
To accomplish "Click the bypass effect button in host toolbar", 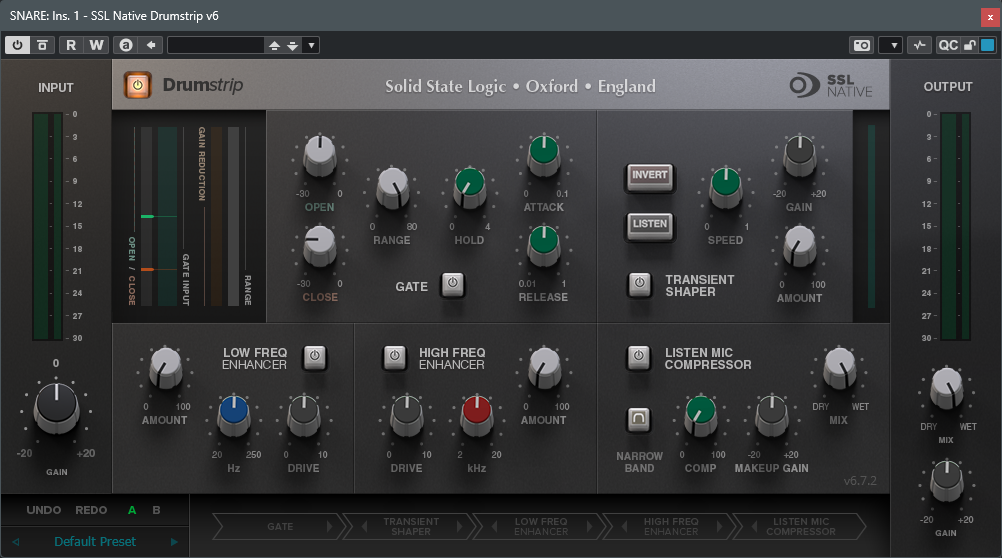I will (42, 45).
